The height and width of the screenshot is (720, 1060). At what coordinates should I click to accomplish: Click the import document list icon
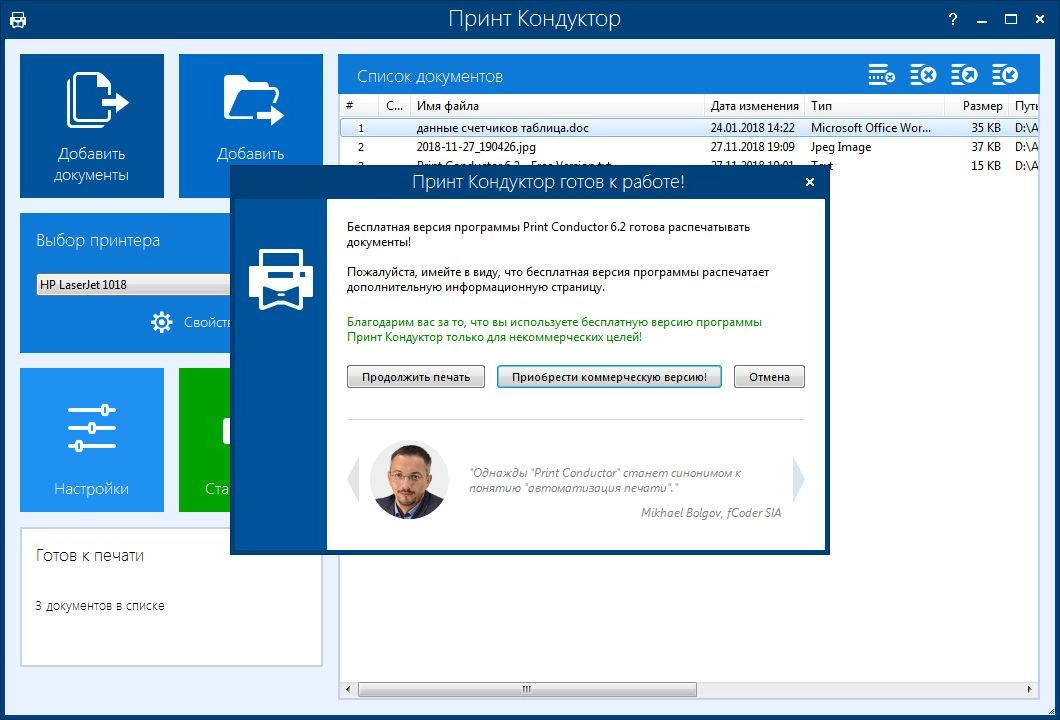tap(1005, 75)
